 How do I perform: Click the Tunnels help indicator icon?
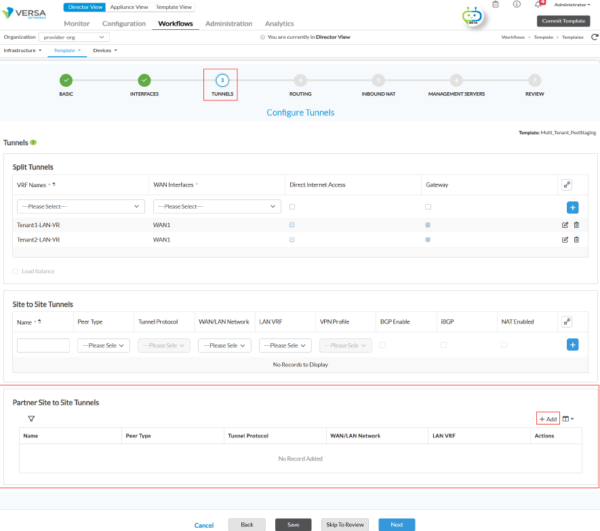click(x=33, y=142)
